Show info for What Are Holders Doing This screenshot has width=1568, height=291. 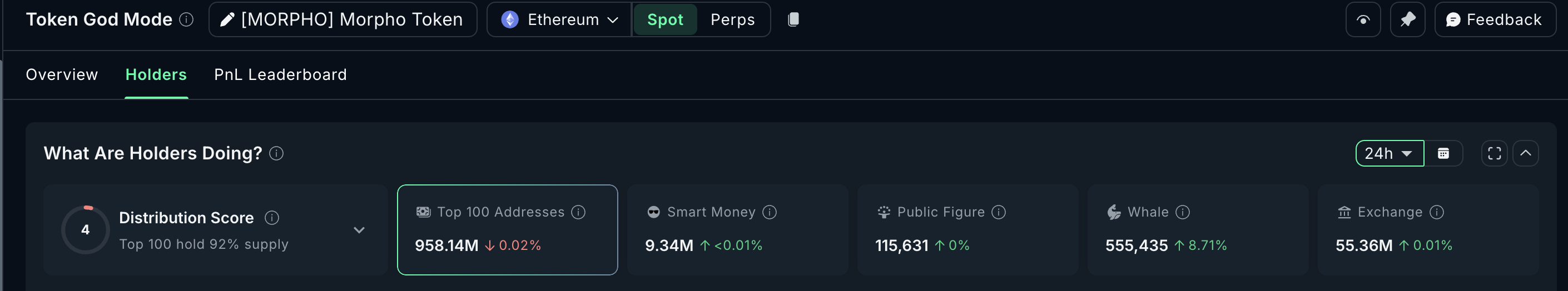click(276, 153)
